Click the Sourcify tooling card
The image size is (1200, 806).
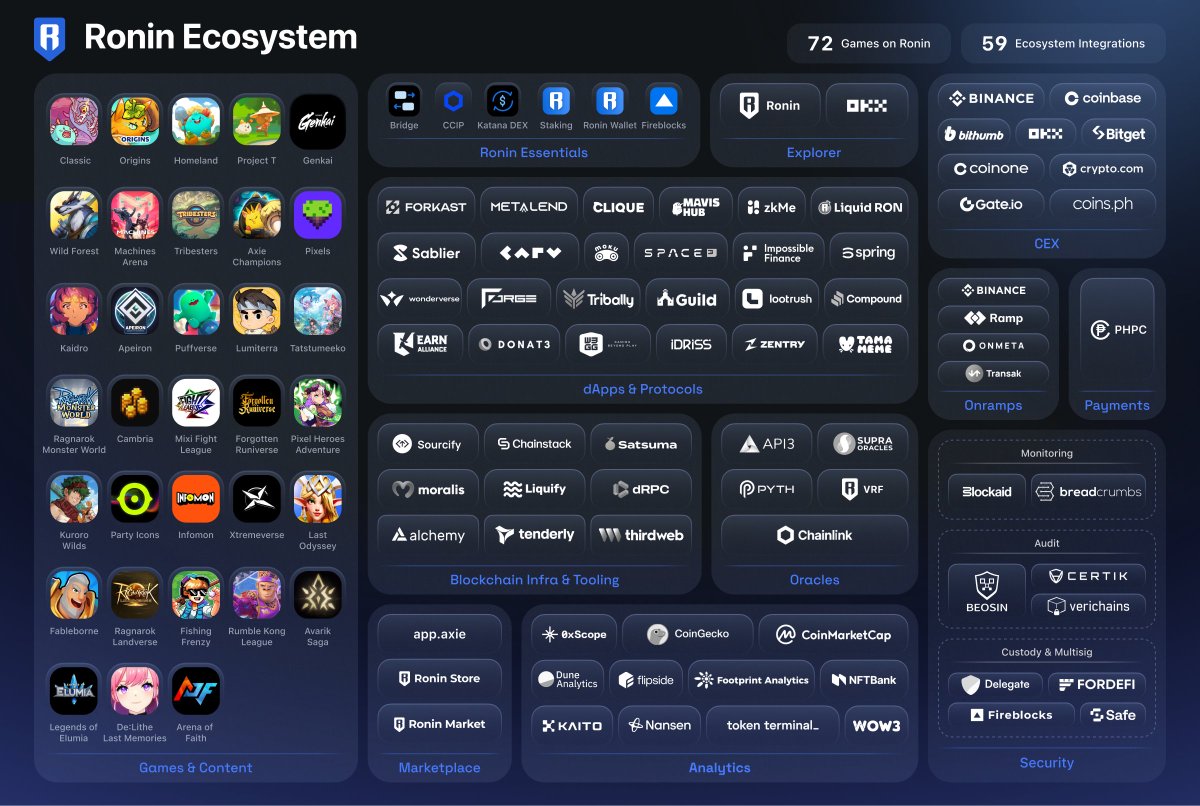click(x=428, y=444)
